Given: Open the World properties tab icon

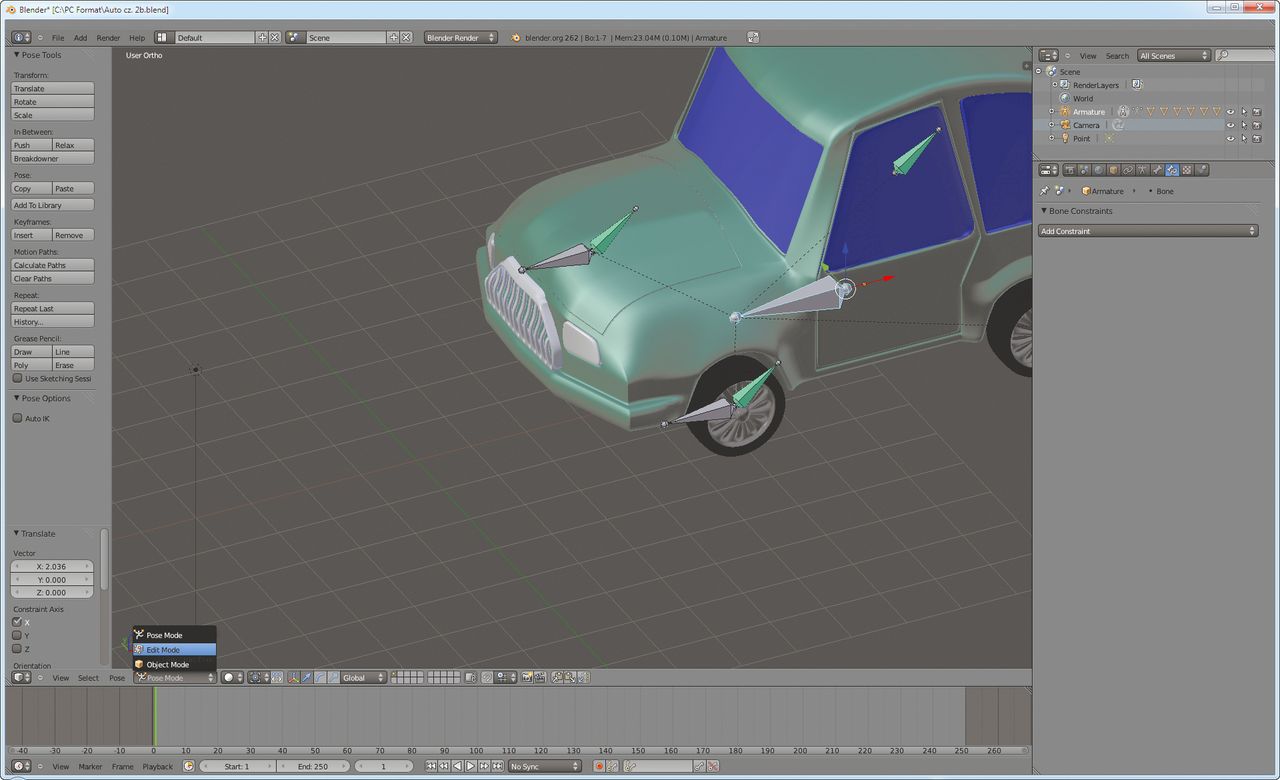Looking at the screenshot, I should click(x=1098, y=170).
